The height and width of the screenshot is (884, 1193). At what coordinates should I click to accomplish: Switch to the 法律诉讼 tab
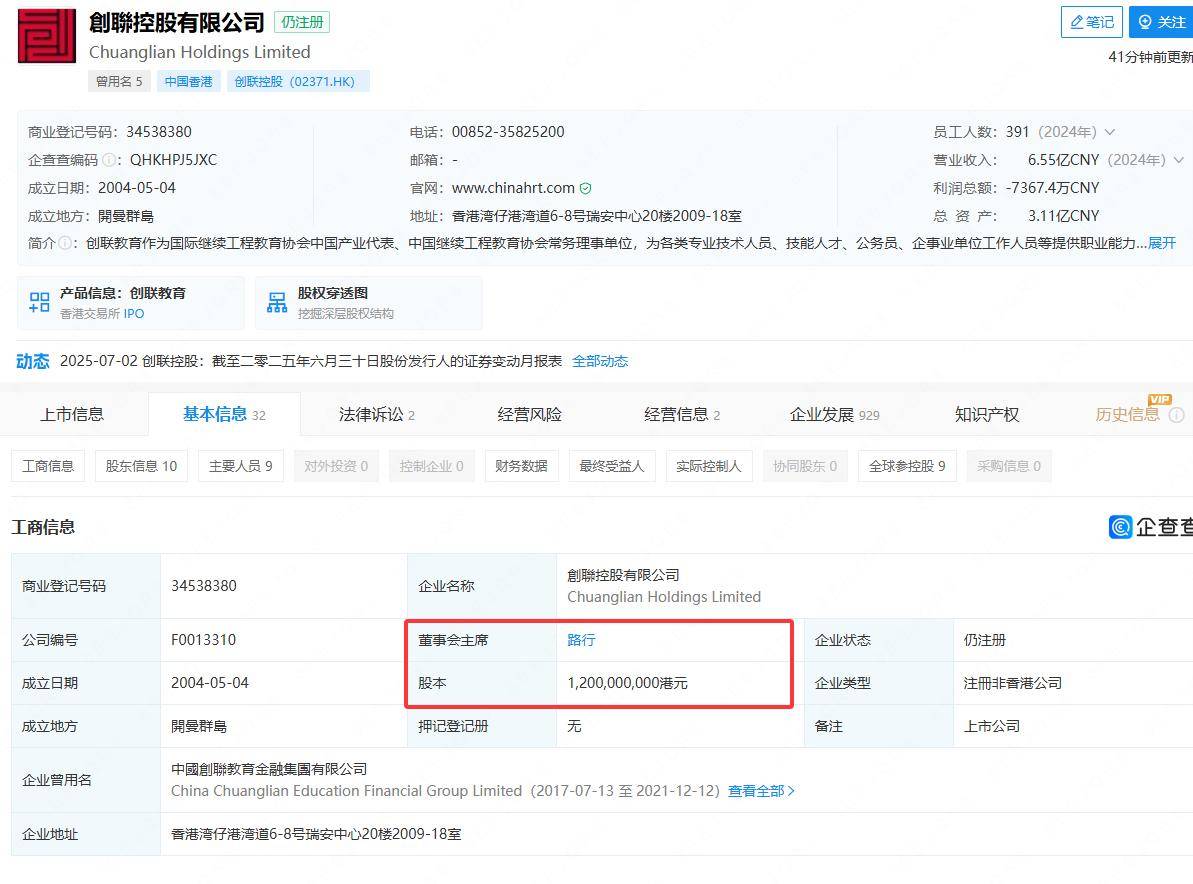[x=377, y=415]
